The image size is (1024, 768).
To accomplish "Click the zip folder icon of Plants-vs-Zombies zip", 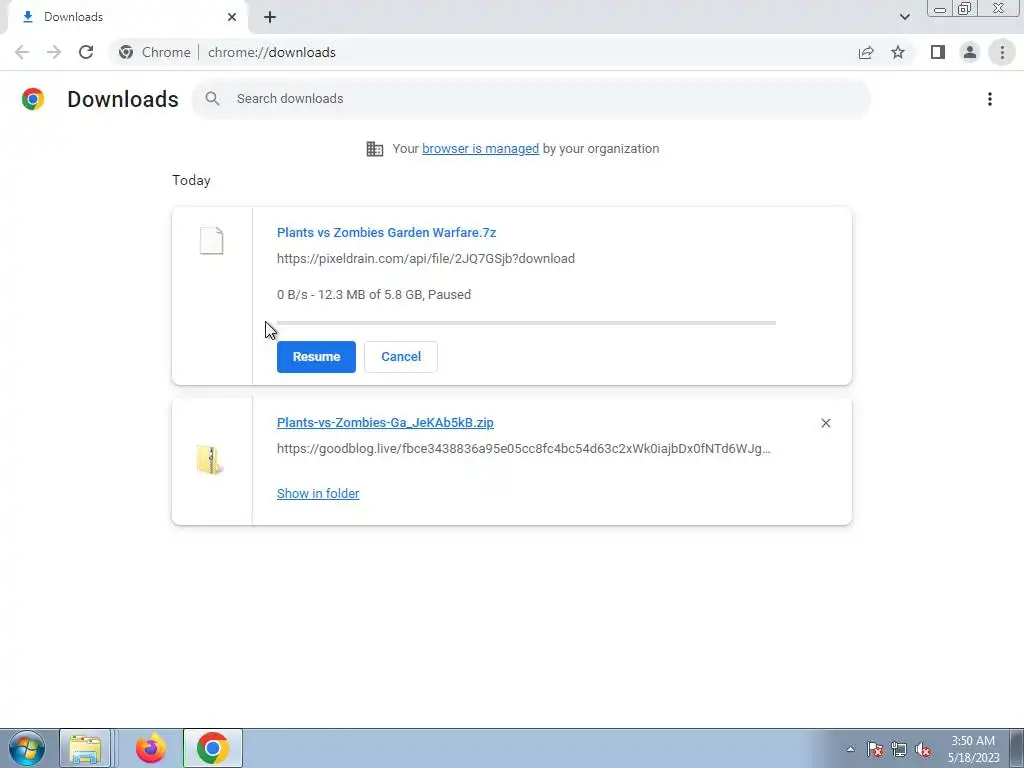I will tap(210, 460).
